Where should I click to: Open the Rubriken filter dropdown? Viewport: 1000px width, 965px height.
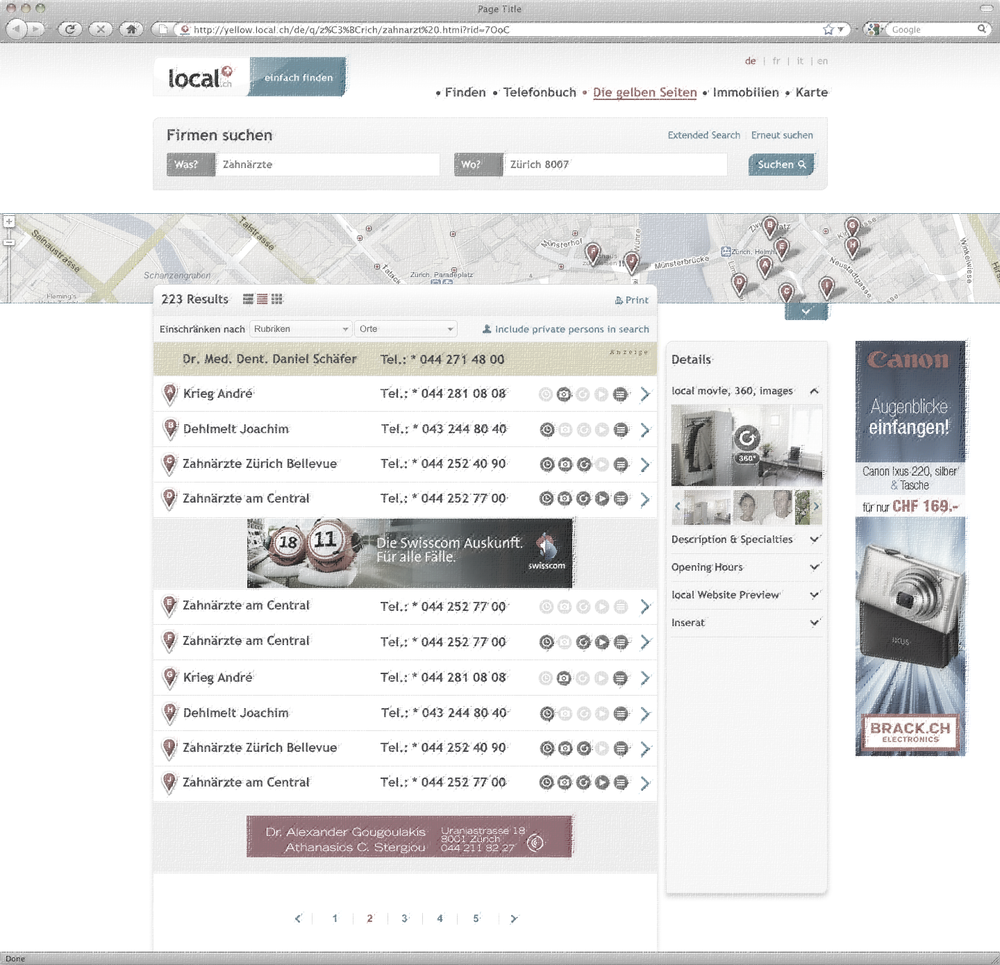click(x=300, y=328)
